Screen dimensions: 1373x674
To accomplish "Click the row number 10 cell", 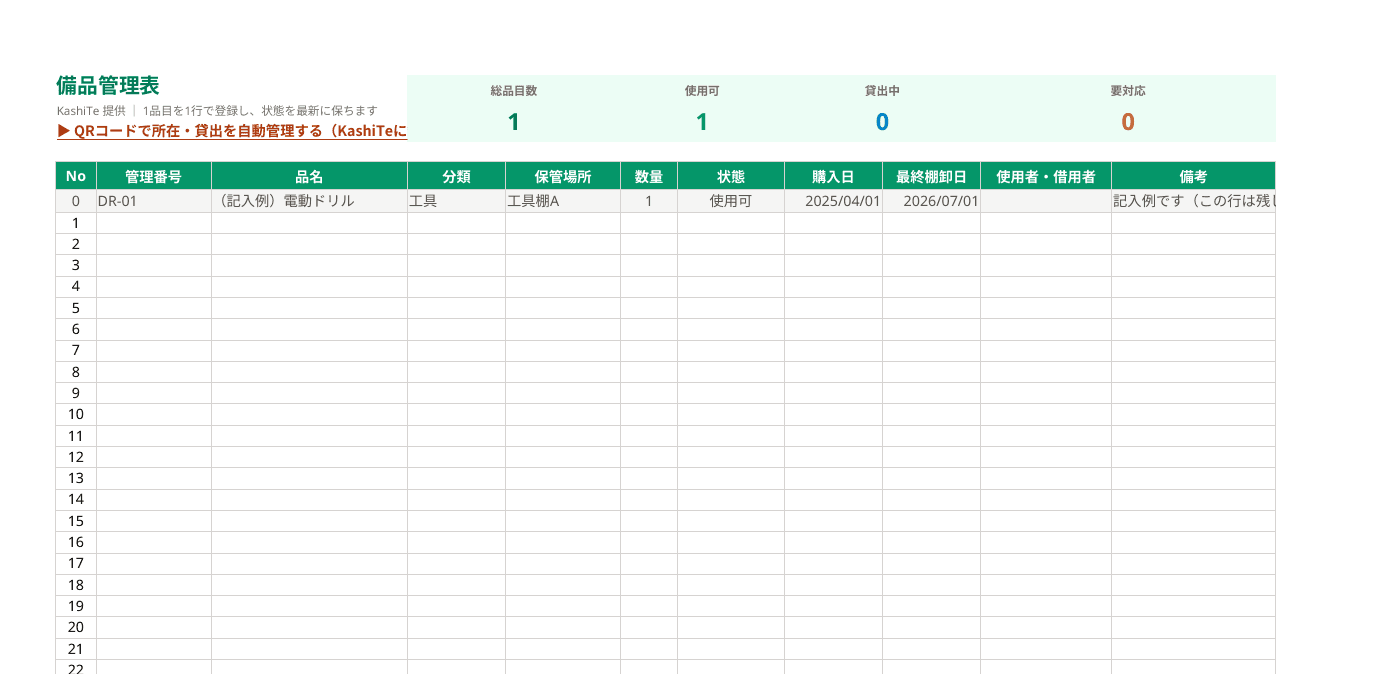I will pos(76,414).
